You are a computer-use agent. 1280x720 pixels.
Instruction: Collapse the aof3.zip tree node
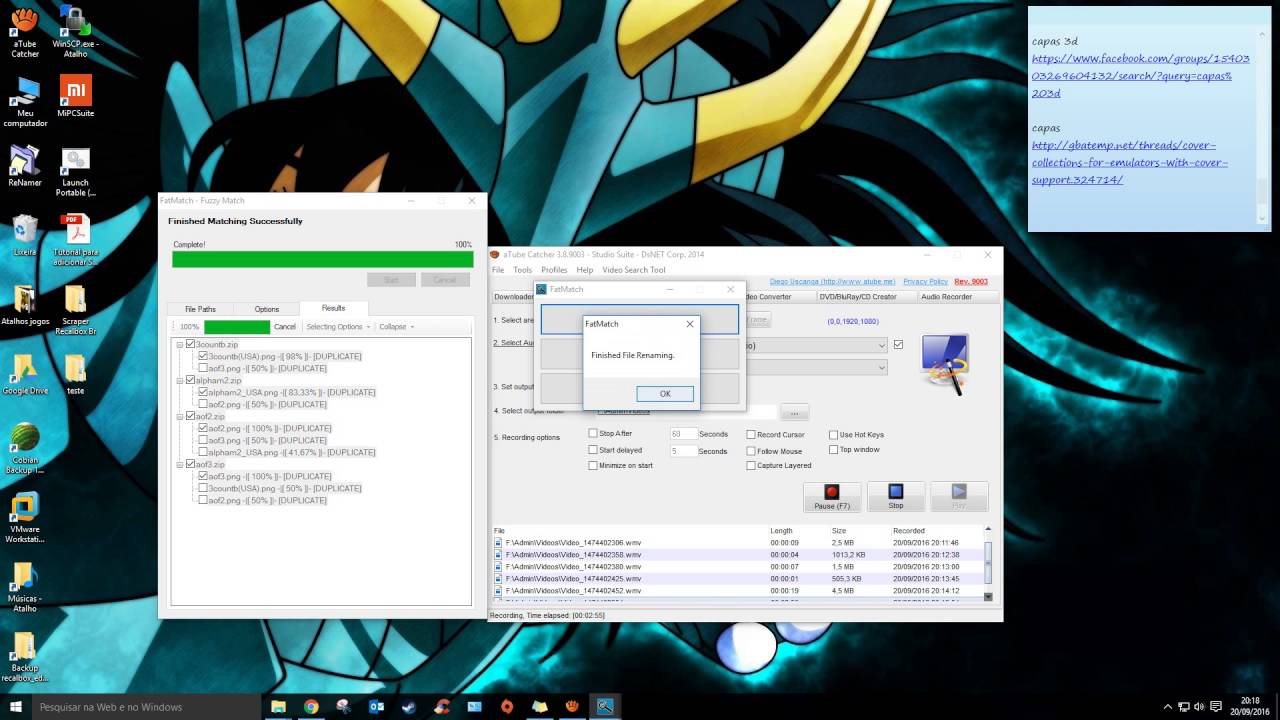180,464
